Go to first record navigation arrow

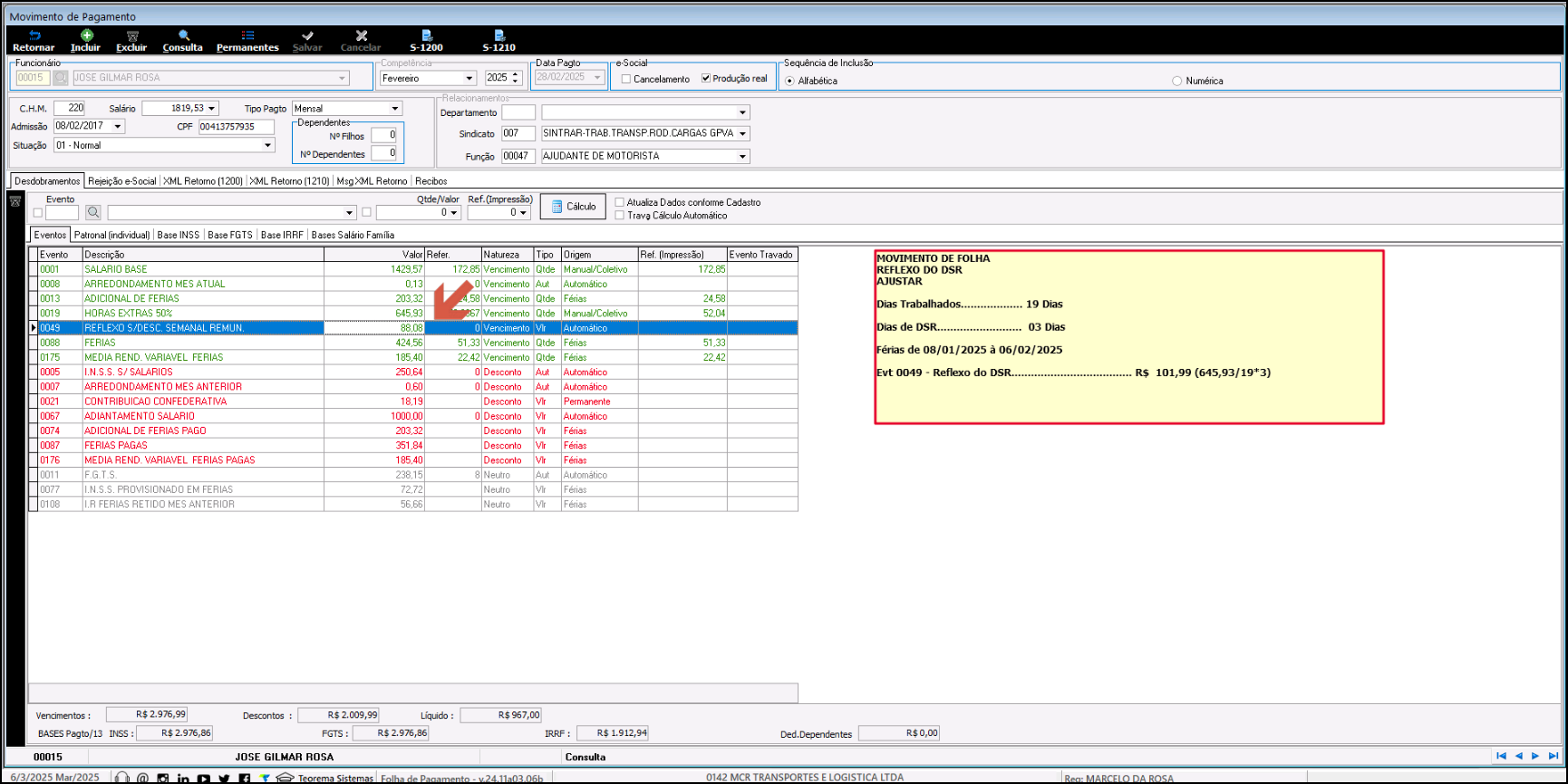[x=1501, y=756]
